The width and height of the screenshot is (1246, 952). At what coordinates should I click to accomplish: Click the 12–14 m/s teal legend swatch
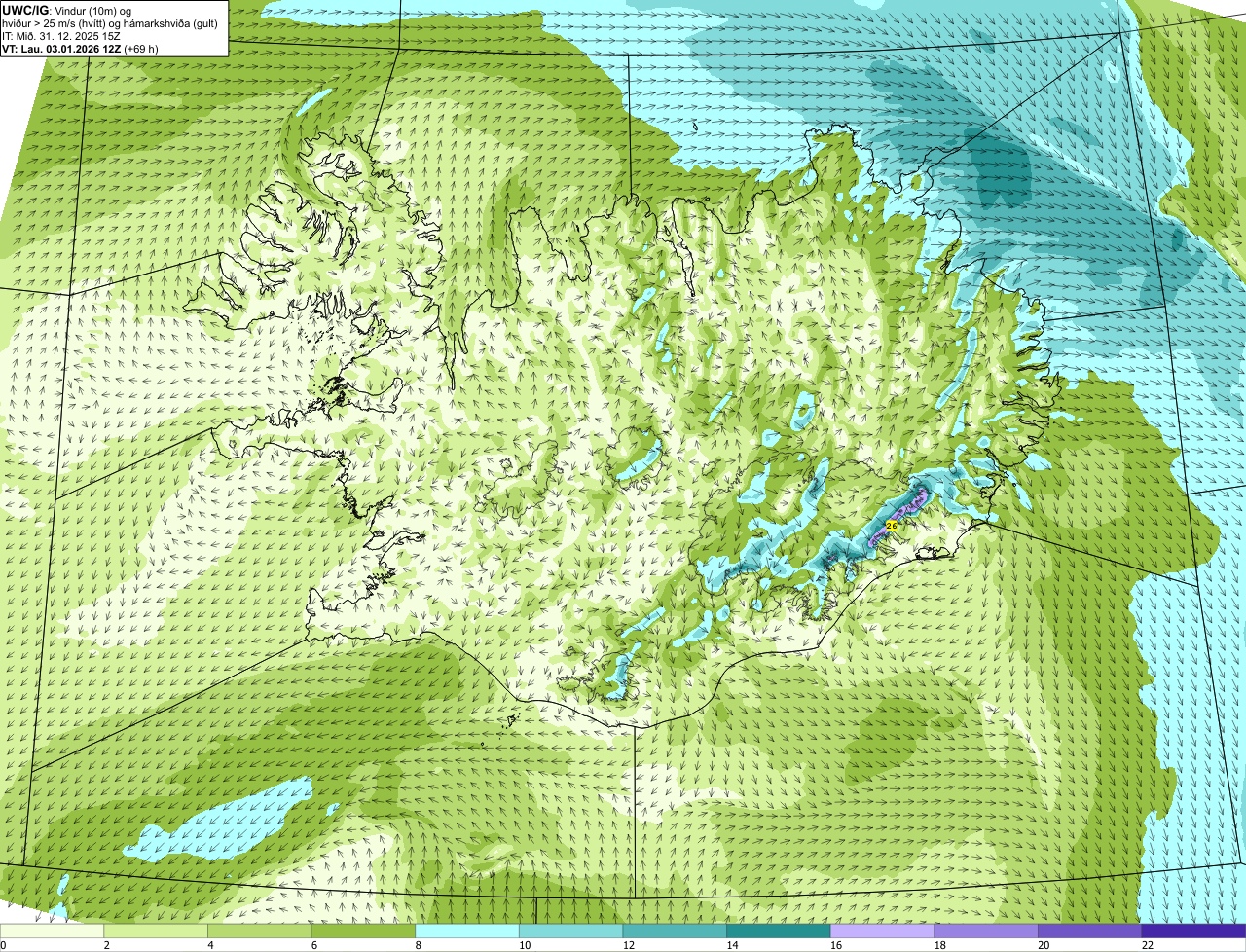tap(675, 931)
